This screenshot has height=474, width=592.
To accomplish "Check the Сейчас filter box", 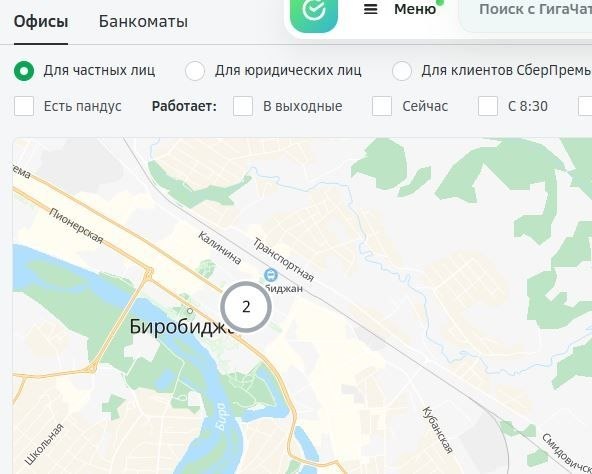I will coord(382,106).
